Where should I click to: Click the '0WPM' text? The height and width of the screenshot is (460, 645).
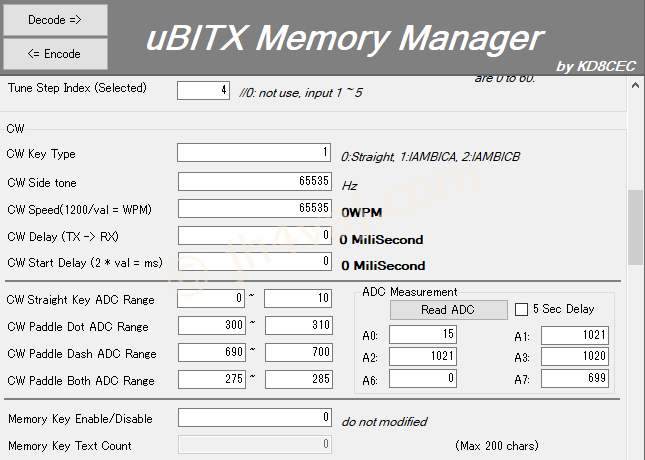(362, 212)
